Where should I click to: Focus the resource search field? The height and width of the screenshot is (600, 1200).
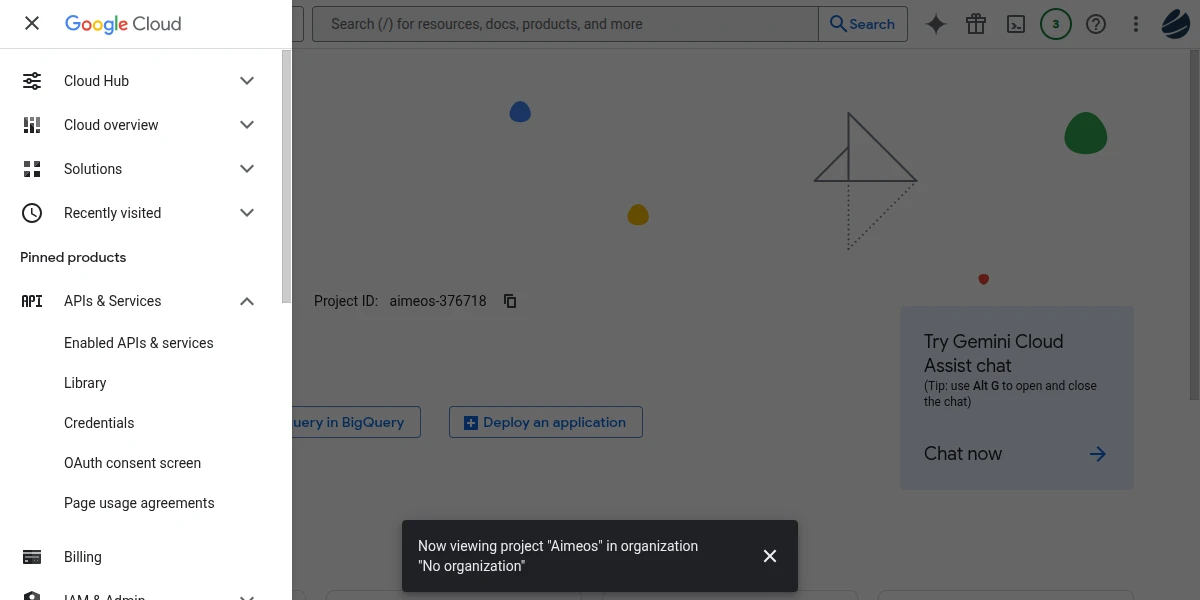coord(565,24)
